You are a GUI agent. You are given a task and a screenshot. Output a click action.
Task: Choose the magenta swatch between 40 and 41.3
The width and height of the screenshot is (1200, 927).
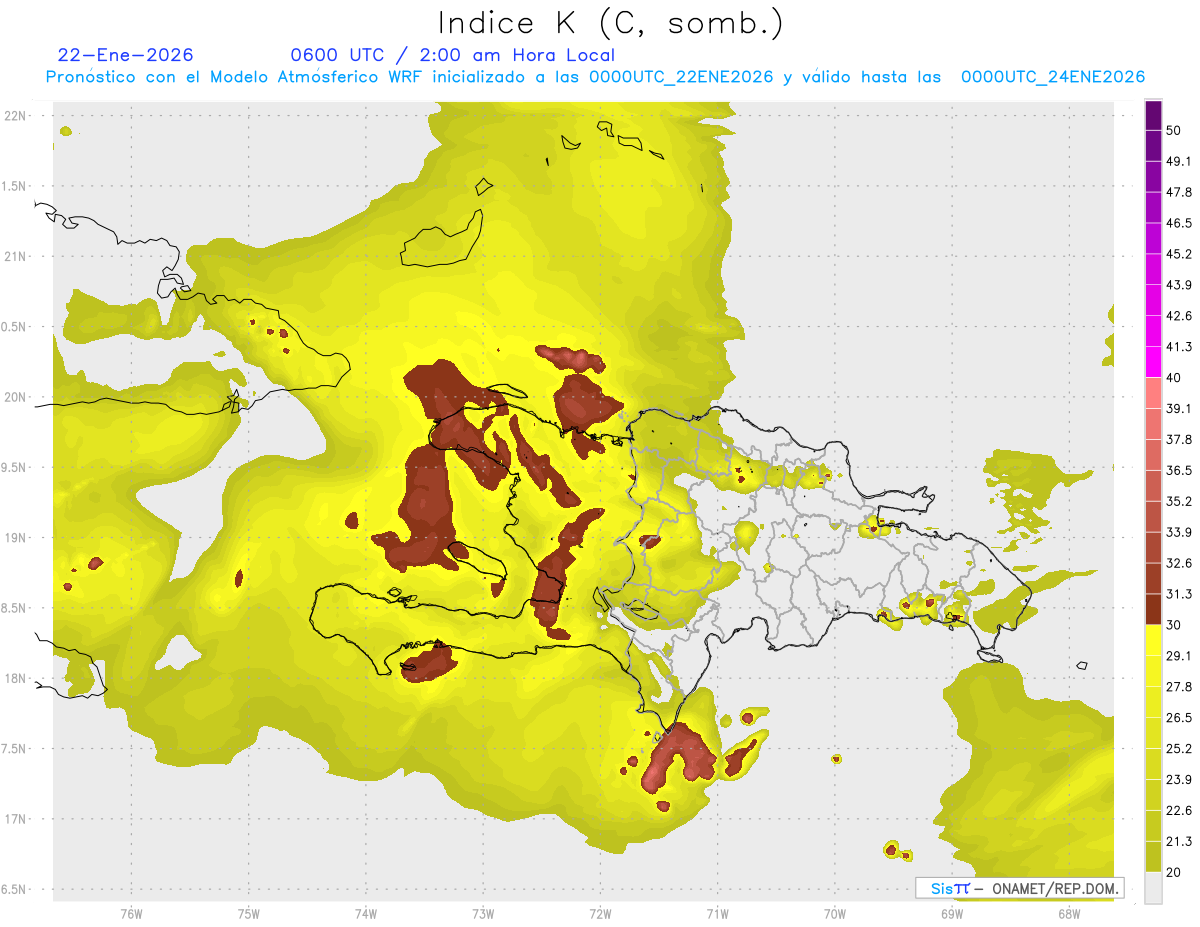pos(1153,362)
